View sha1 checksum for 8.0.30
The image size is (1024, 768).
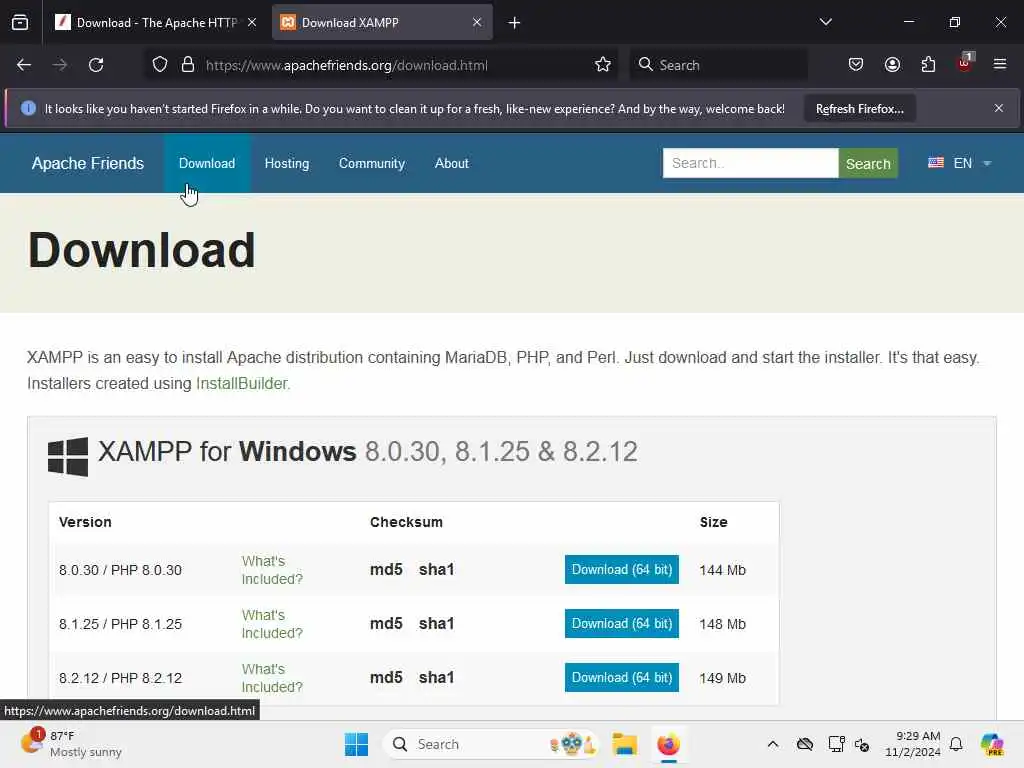436,569
